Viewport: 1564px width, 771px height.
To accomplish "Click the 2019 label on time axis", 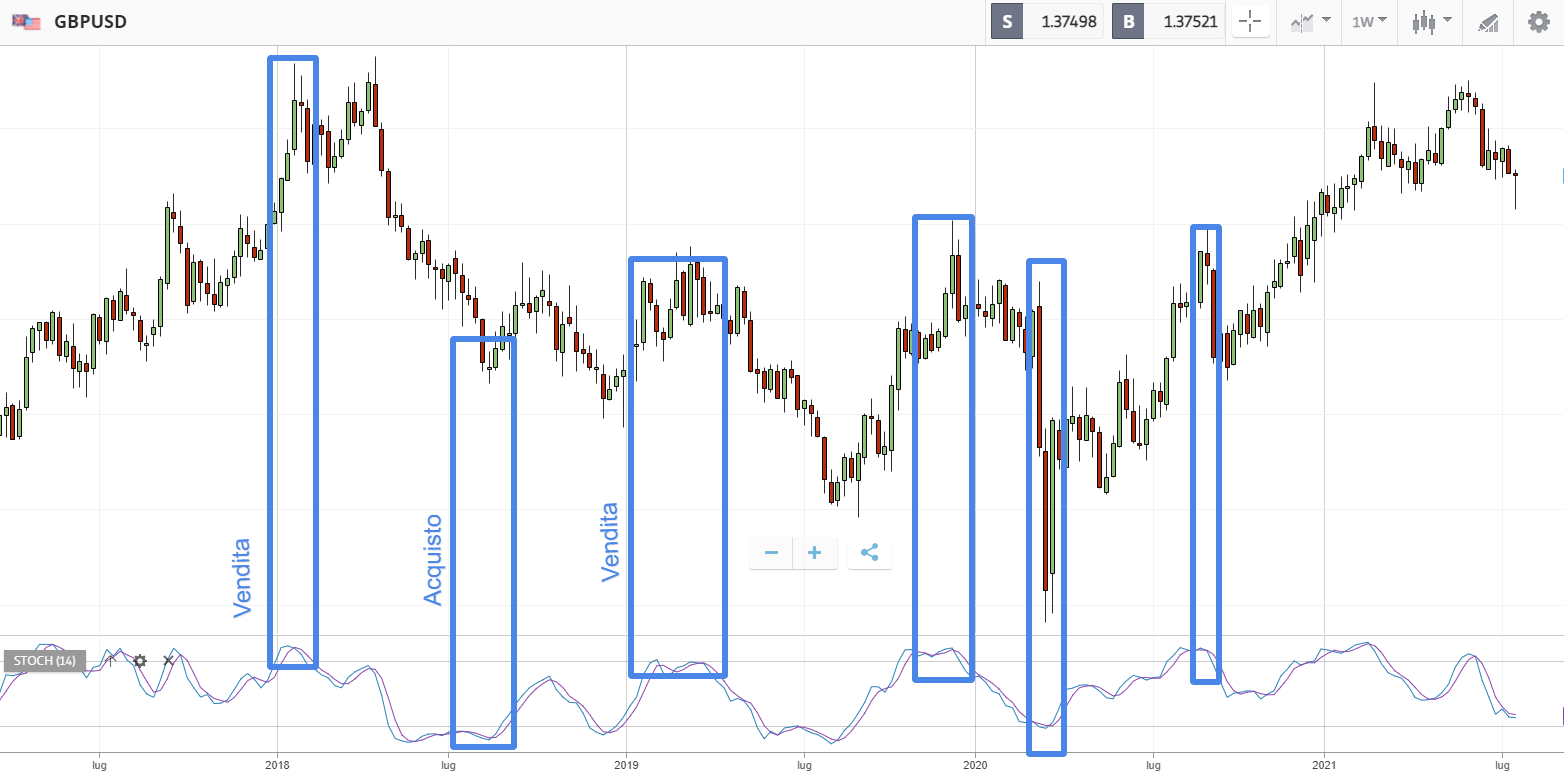I will click(626, 763).
